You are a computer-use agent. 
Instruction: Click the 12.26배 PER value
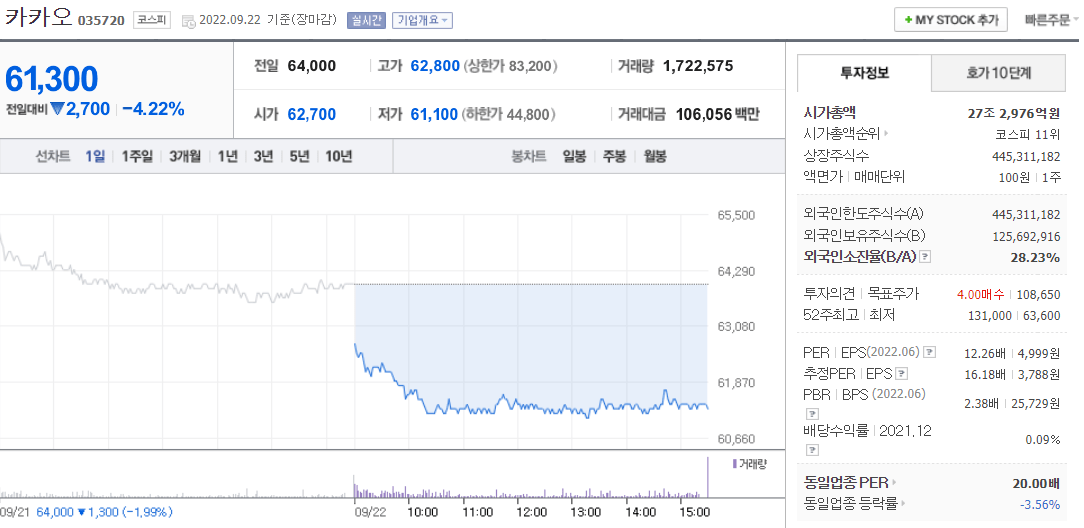984,353
